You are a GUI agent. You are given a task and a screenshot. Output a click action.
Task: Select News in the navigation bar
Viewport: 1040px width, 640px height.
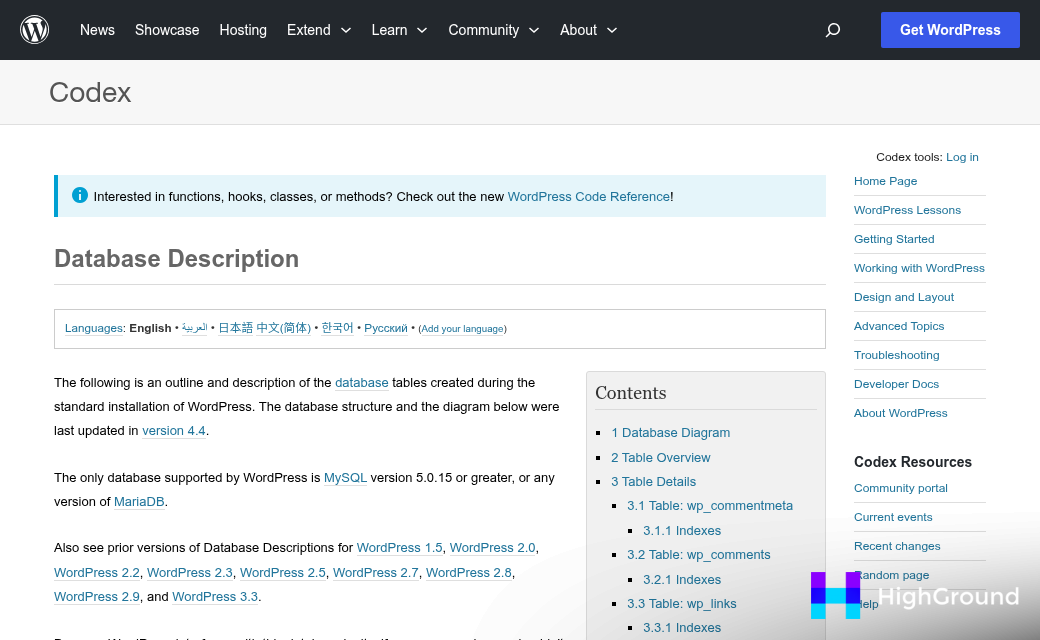[x=97, y=30]
